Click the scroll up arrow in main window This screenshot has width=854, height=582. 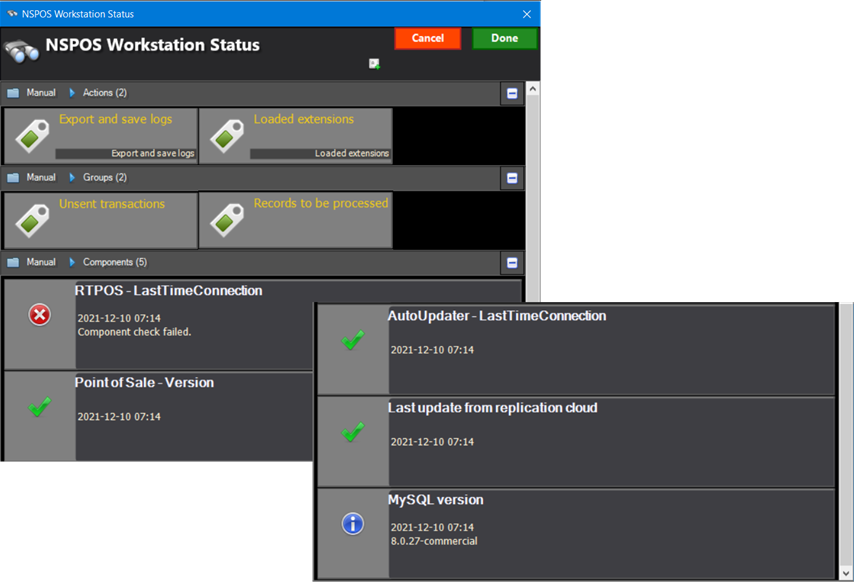tap(533, 89)
